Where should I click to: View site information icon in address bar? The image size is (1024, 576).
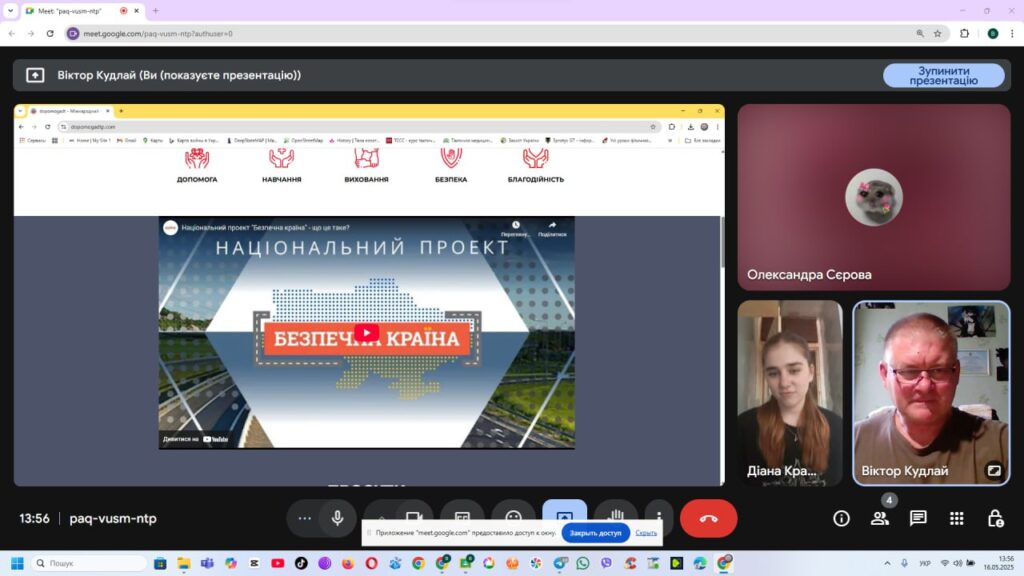coord(73,33)
